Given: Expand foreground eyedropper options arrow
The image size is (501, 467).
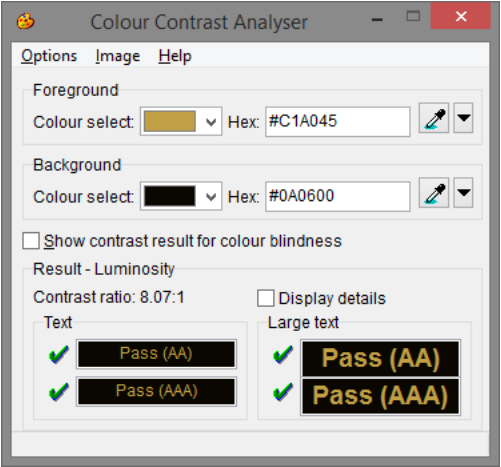Looking at the screenshot, I should (x=464, y=118).
